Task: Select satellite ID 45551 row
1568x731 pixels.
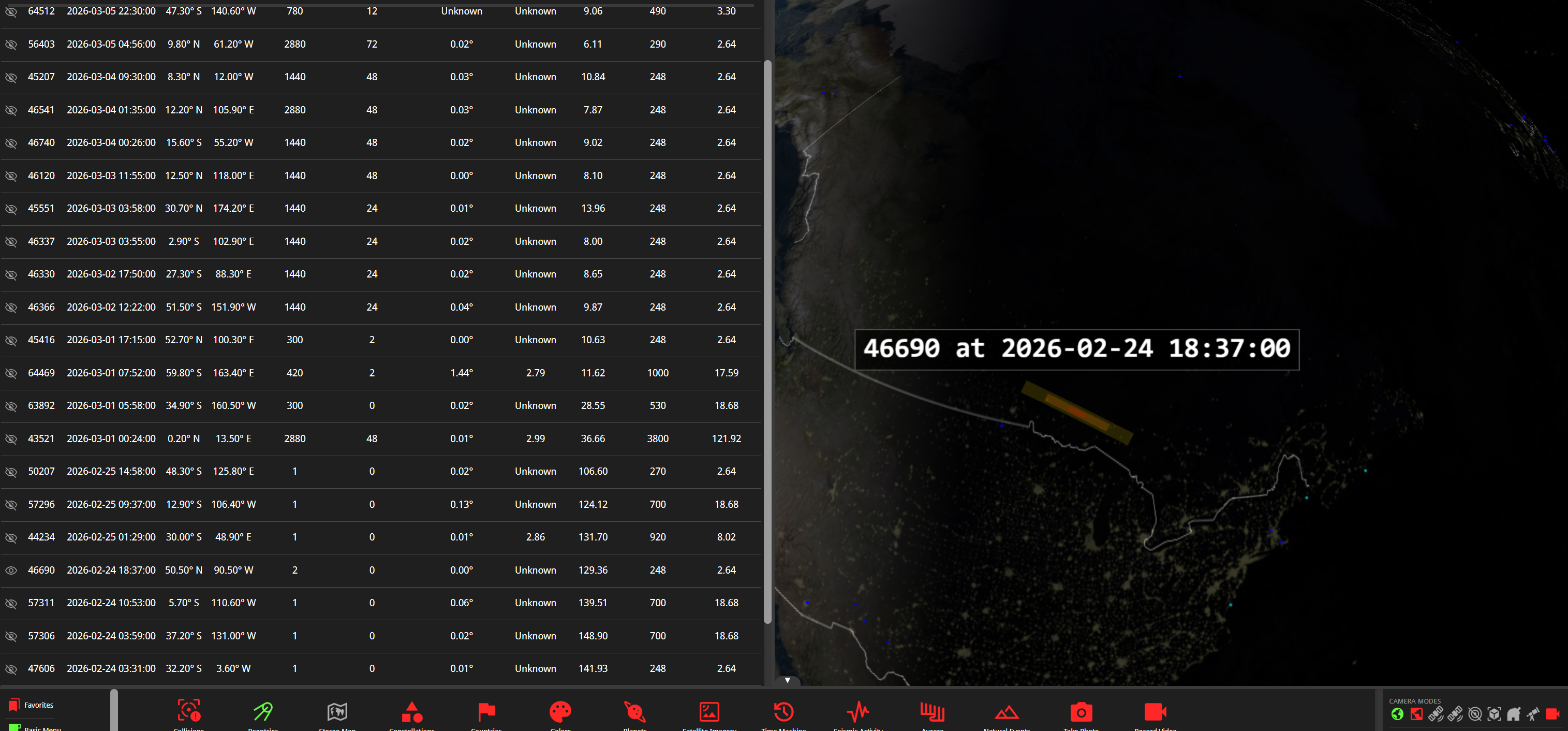Action: click(x=41, y=208)
